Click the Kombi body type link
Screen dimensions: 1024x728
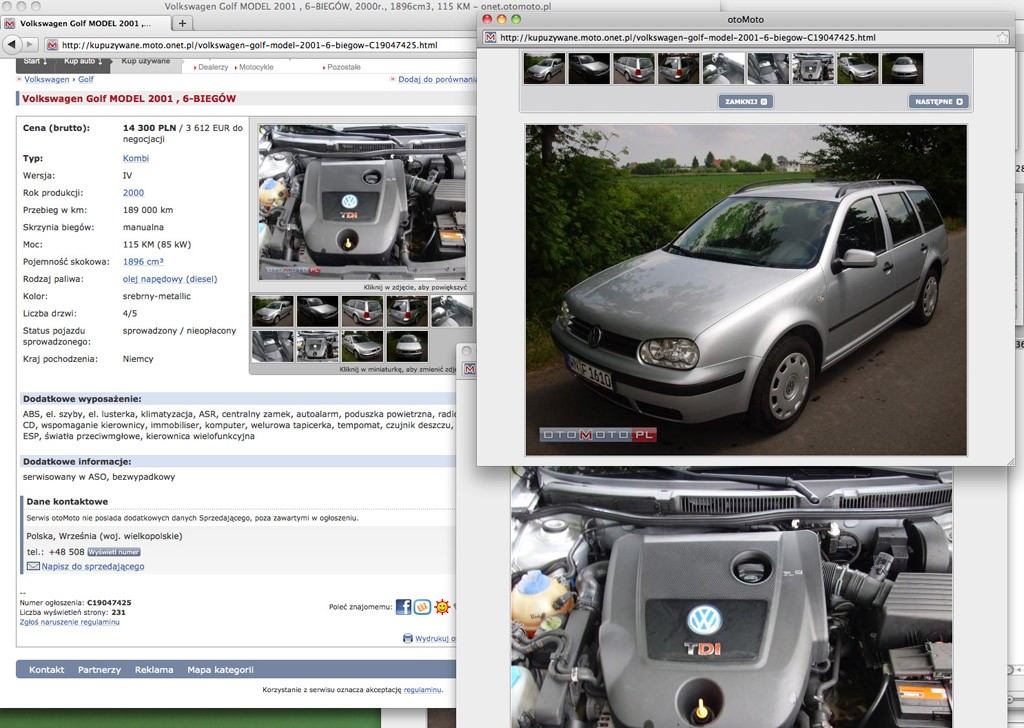(x=136, y=158)
